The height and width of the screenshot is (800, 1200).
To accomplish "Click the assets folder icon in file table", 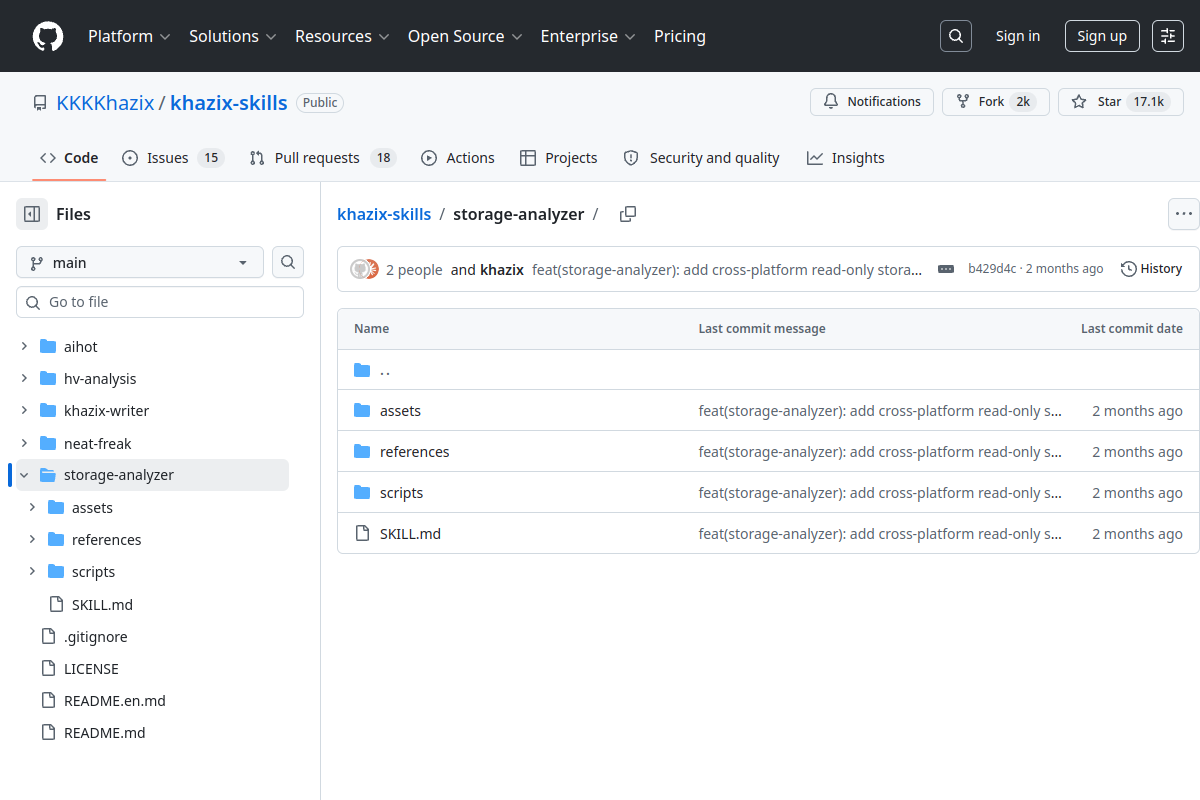I will point(362,411).
